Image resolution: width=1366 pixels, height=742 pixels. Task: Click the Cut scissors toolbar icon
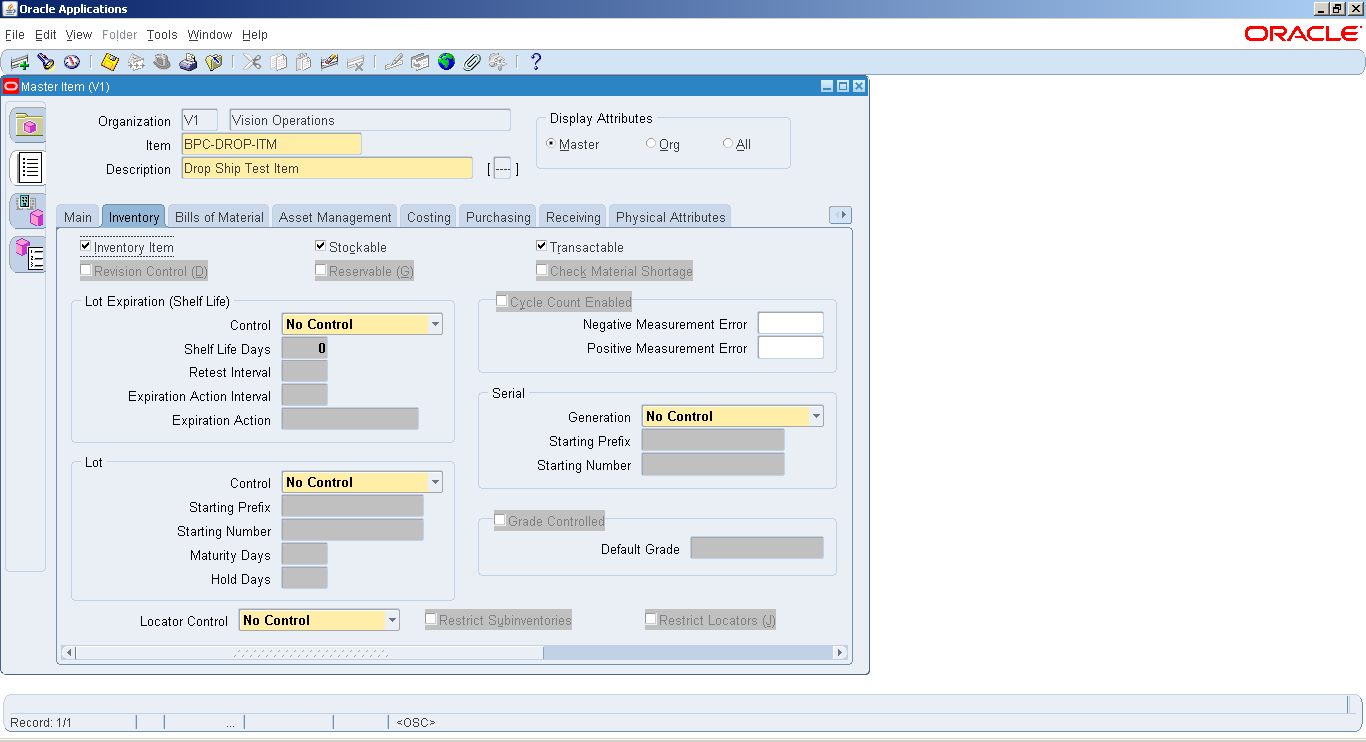252,62
